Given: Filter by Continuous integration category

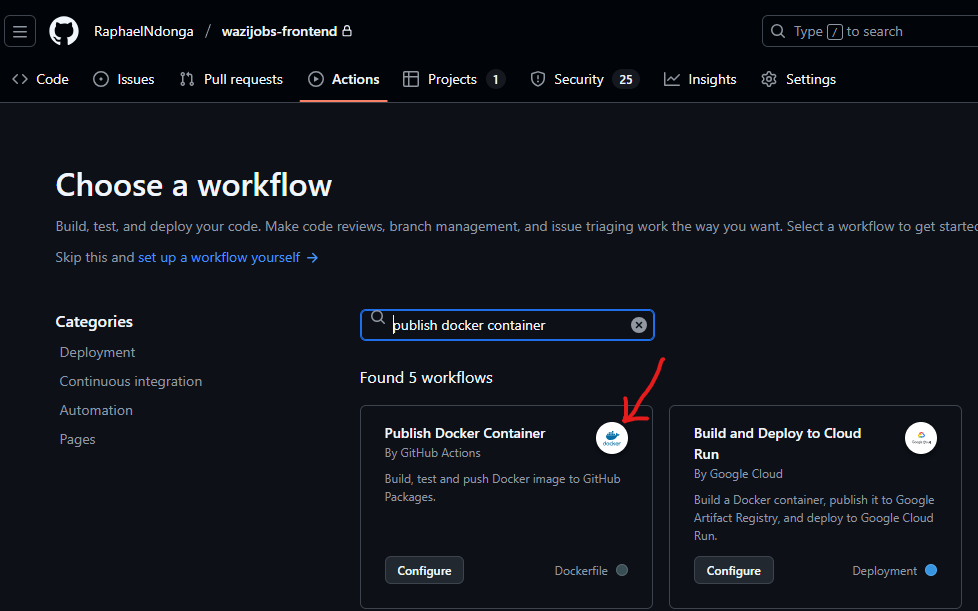Looking at the screenshot, I should 130,381.
